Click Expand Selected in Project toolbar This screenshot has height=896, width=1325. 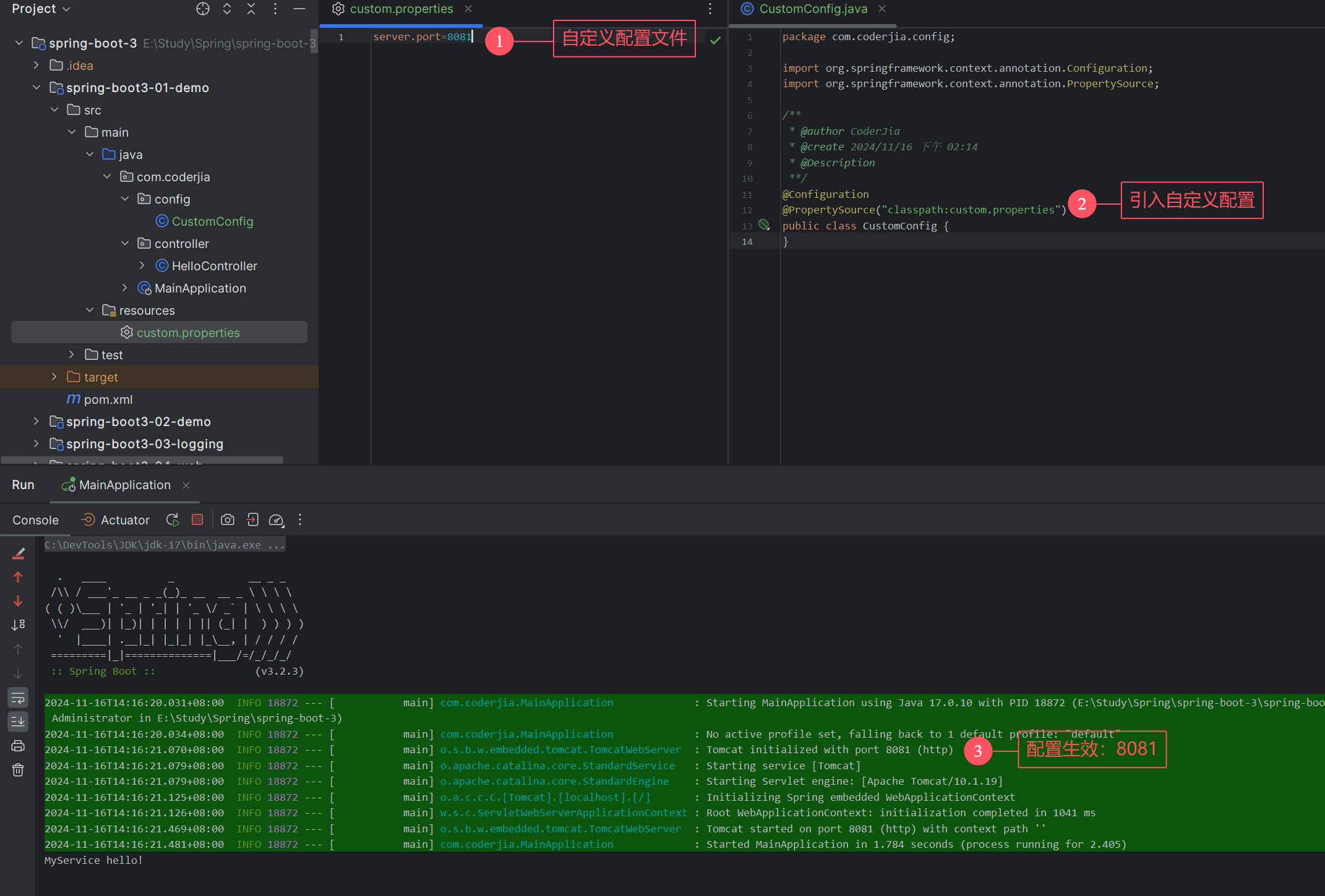point(227,9)
